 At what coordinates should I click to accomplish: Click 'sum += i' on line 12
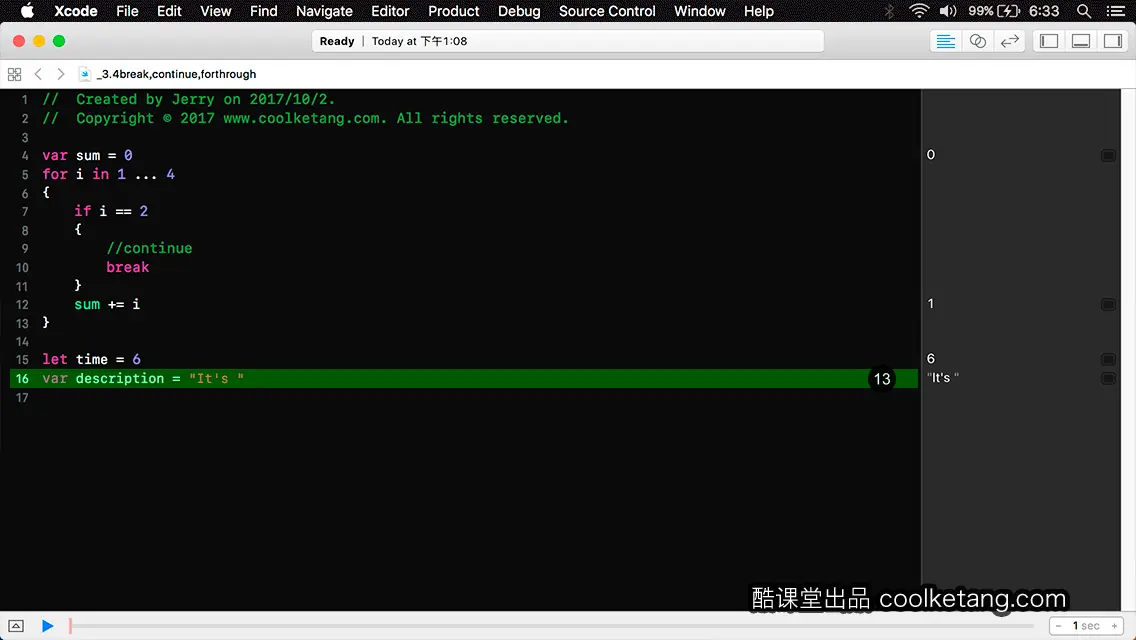107,304
